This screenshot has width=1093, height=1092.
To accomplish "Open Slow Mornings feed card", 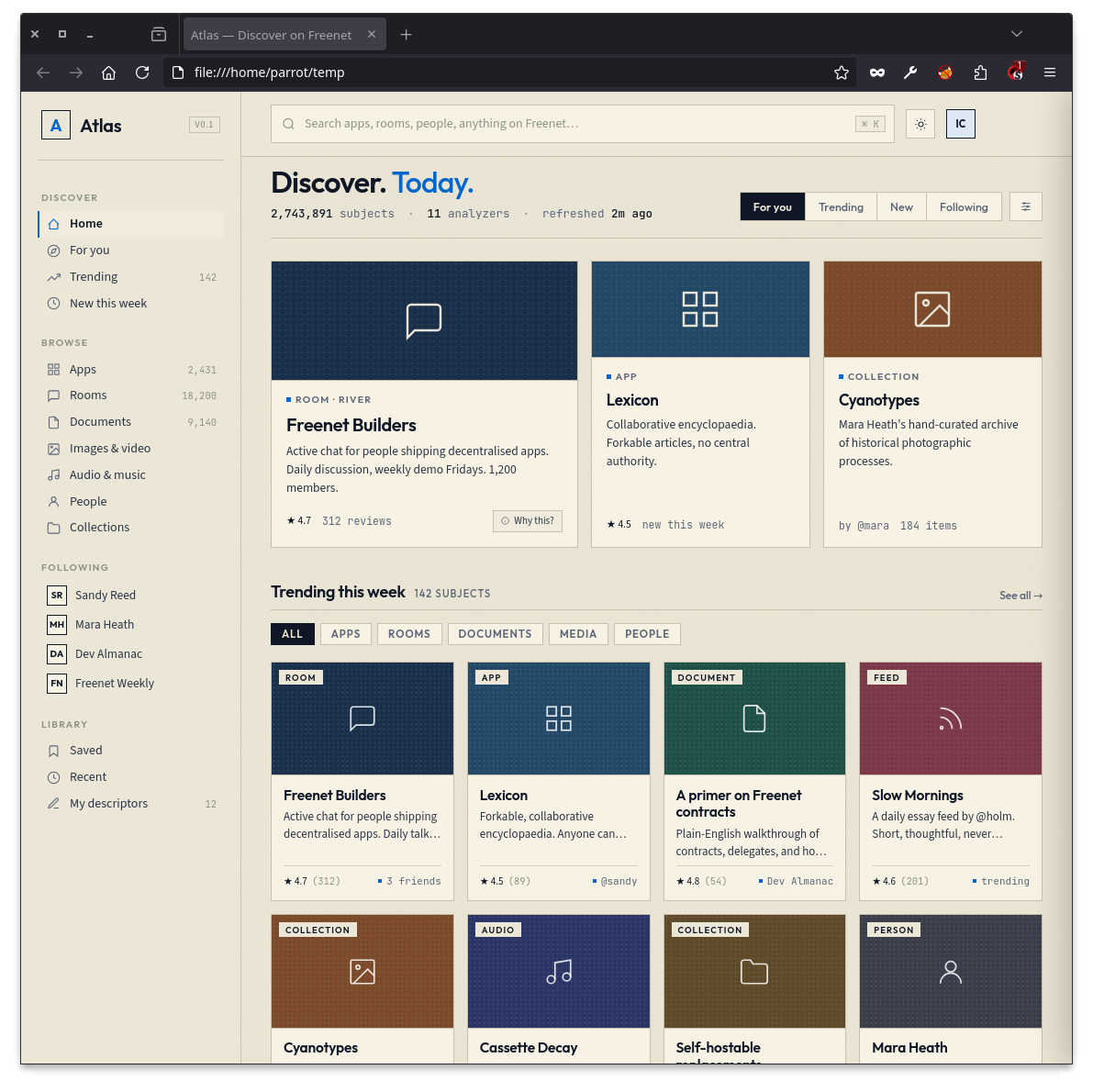I will click(950, 781).
